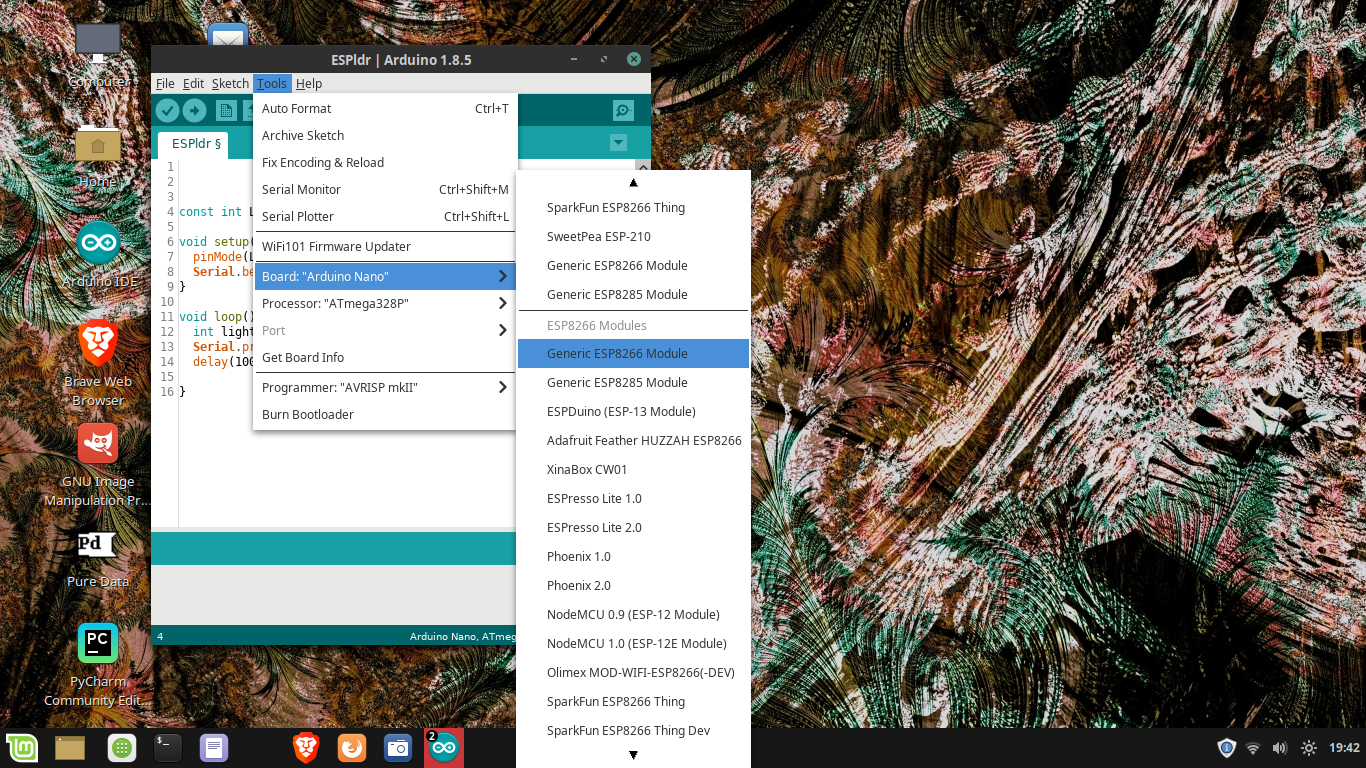Select the highlighted Generic ESP8266 Module board
The image size is (1366, 768).
click(633, 353)
